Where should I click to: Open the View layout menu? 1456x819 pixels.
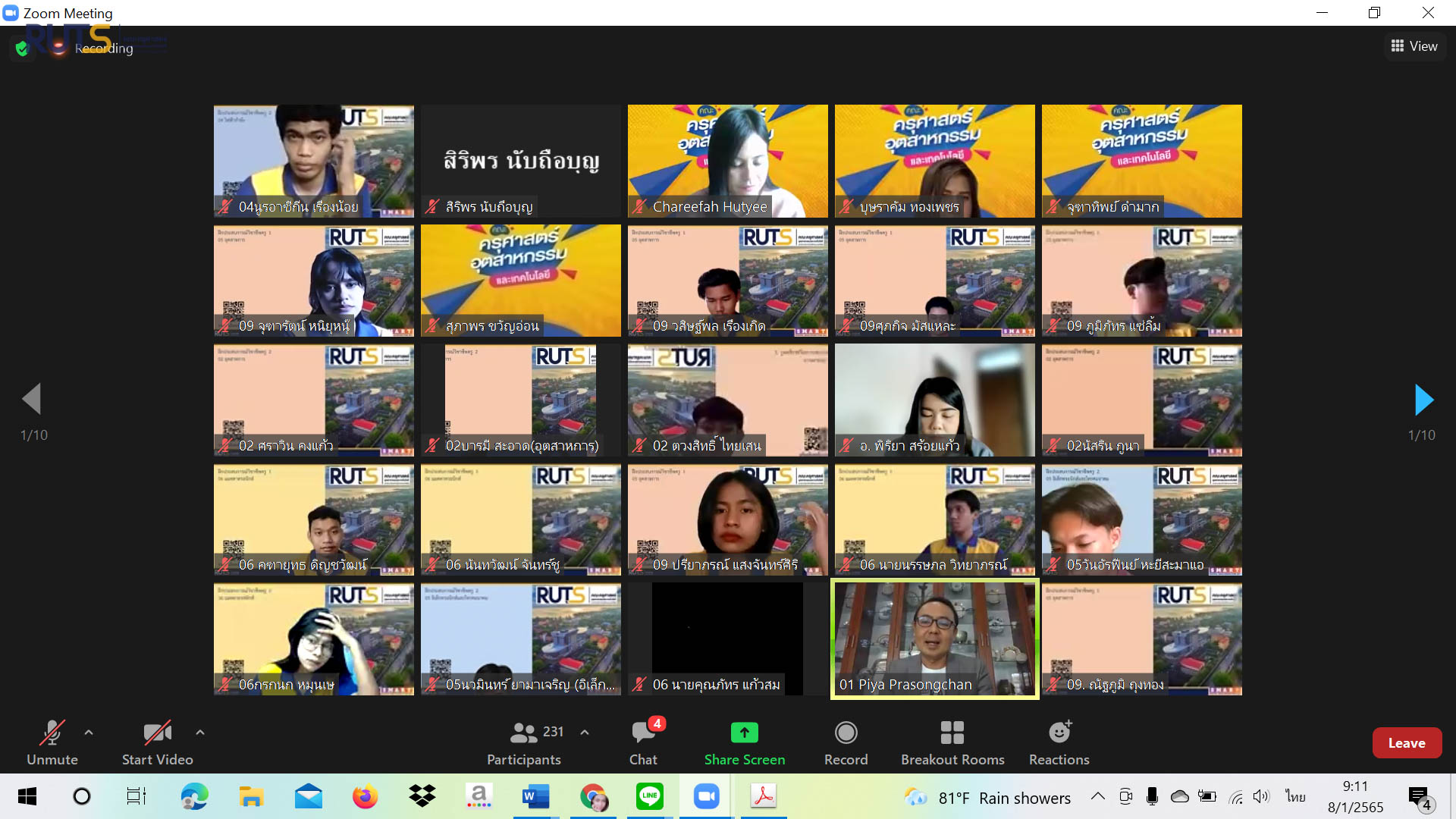tap(1414, 46)
